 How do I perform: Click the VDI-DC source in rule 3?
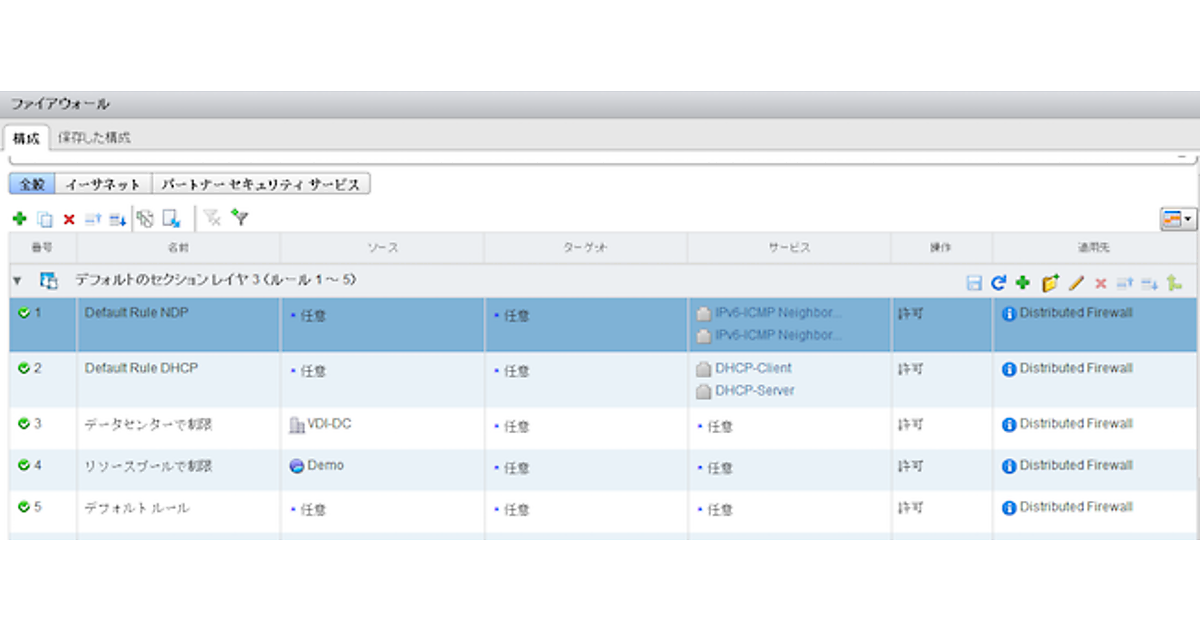(328, 424)
